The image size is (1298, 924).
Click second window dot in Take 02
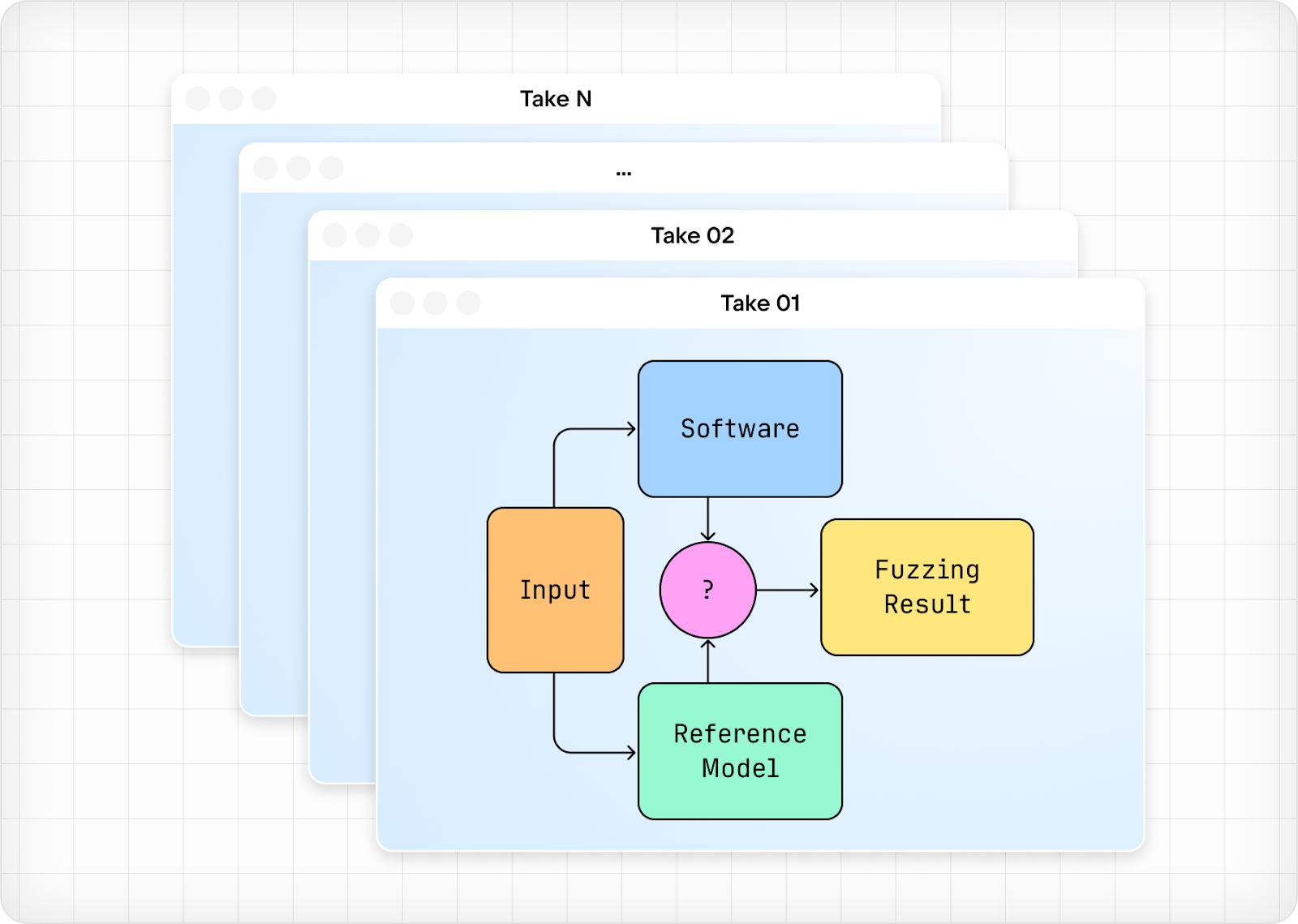tap(367, 236)
